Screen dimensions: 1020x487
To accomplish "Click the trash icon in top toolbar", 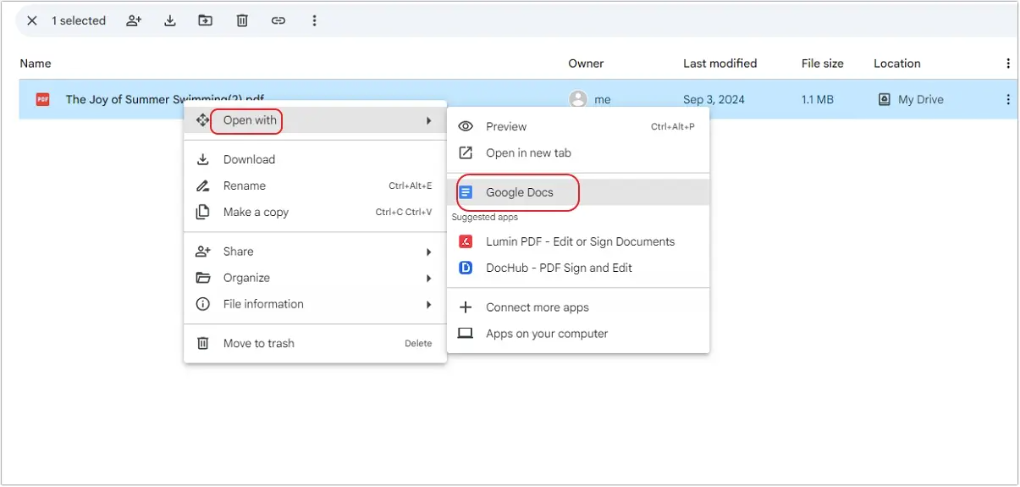I will click(242, 21).
